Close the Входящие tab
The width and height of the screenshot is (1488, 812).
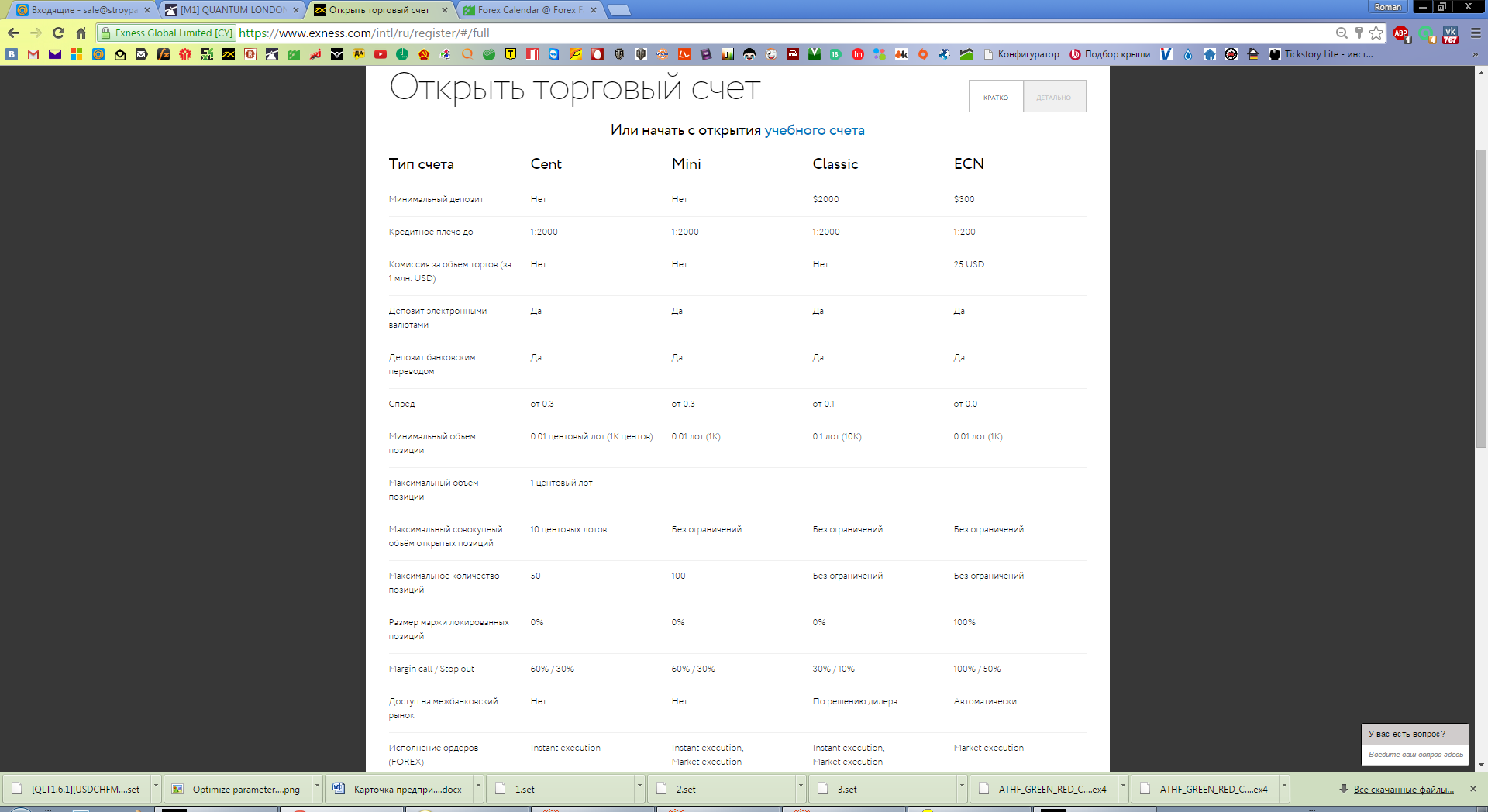tap(147, 10)
